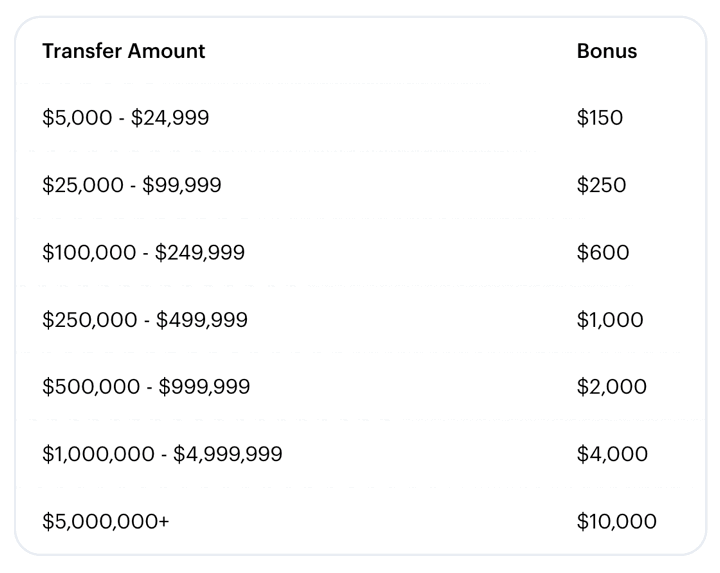
Task: Click the $4,999,999 upper limit text
Action: tap(228, 454)
